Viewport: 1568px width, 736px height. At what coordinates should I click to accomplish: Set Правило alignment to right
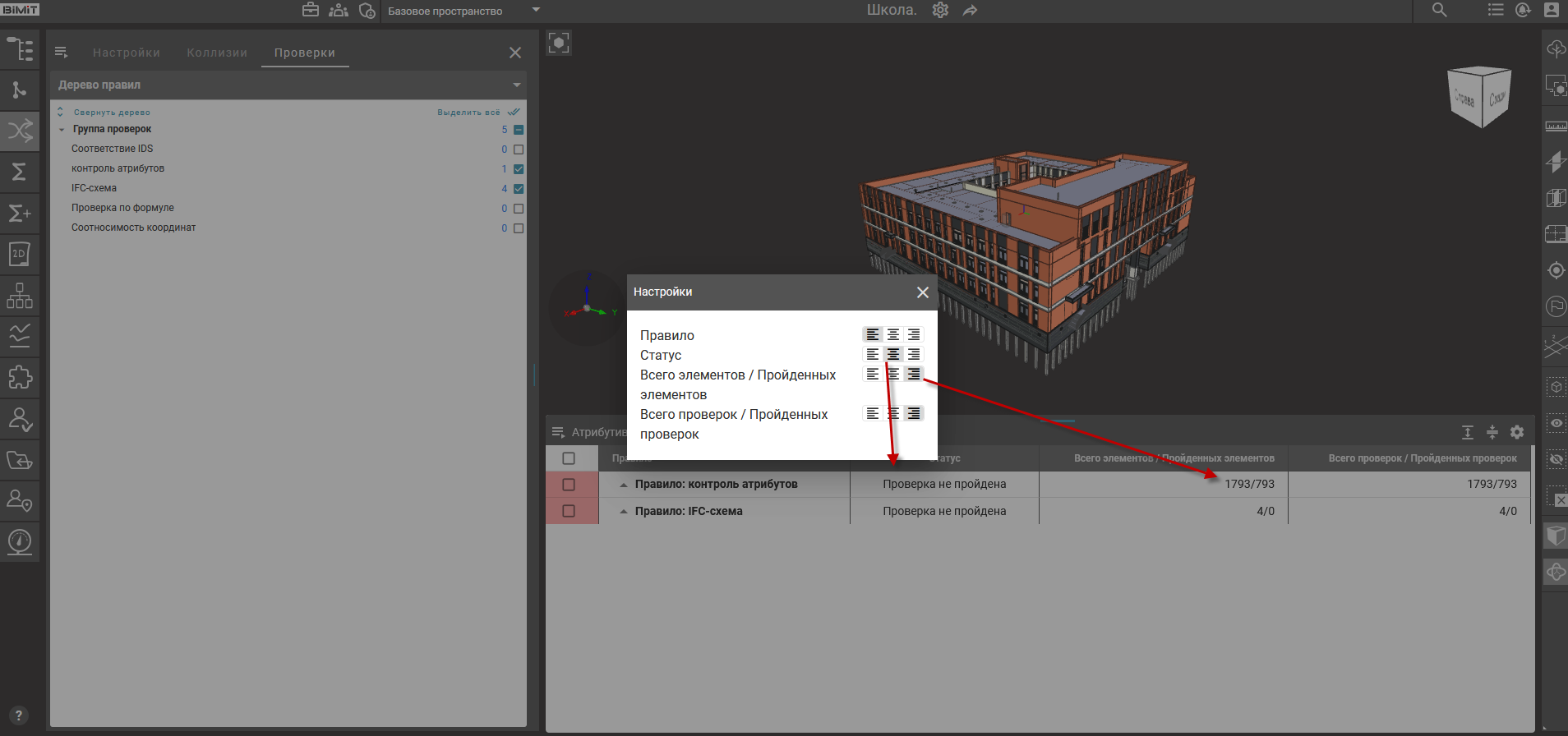pos(914,334)
